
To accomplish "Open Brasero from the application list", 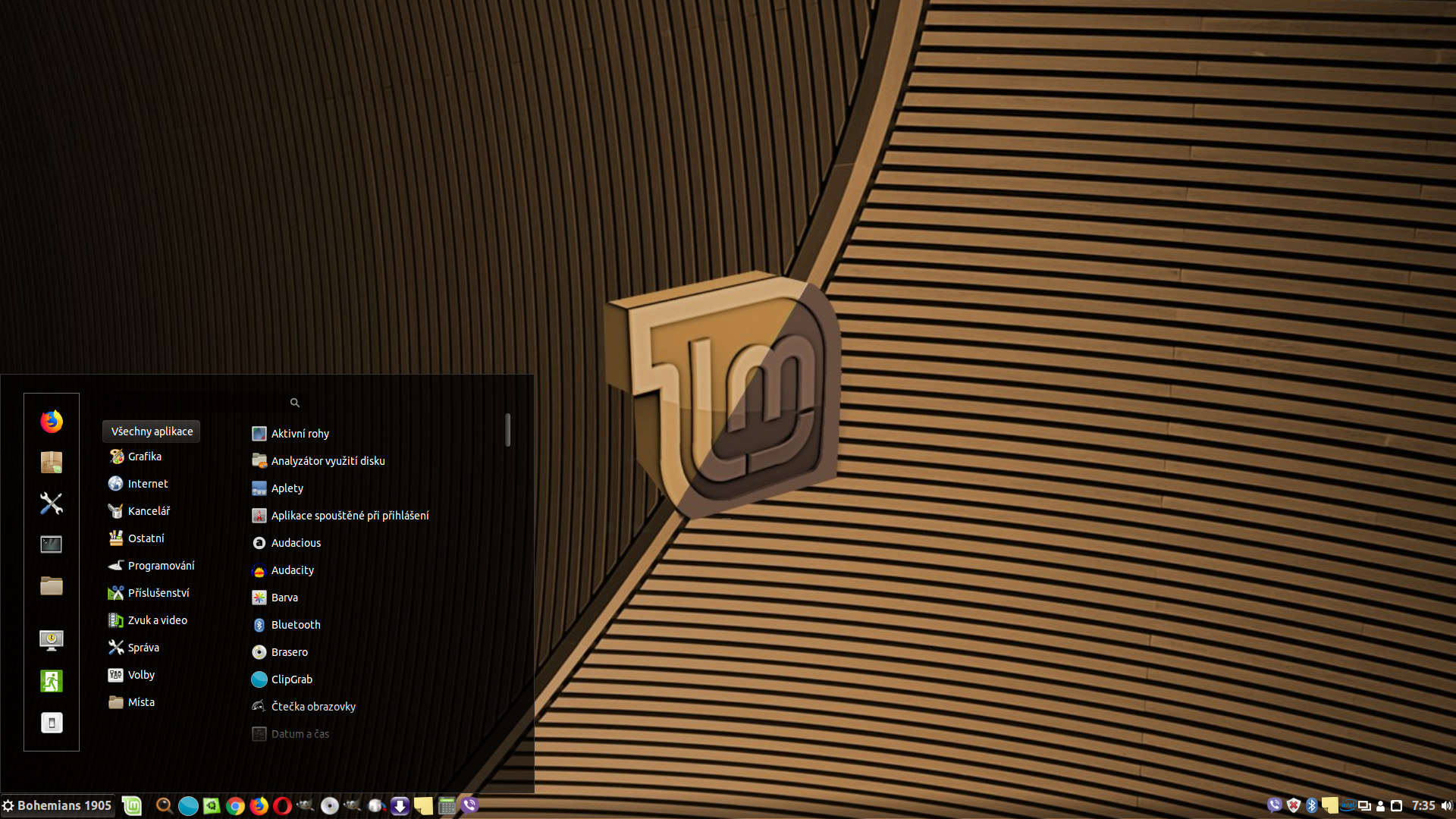I will tap(289, 652).
